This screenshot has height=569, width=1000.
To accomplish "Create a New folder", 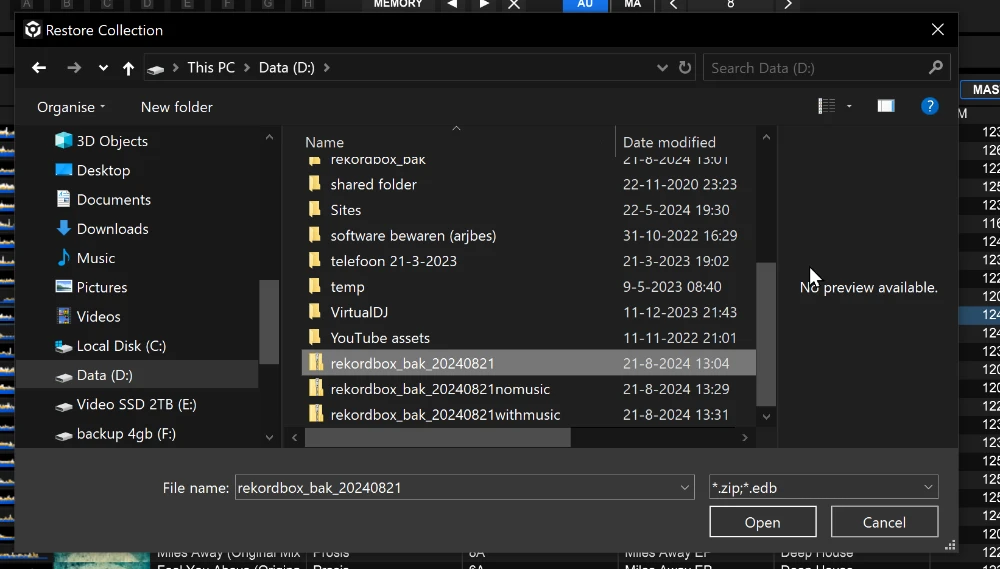I will pyautogui.click(x=177, y=107).
